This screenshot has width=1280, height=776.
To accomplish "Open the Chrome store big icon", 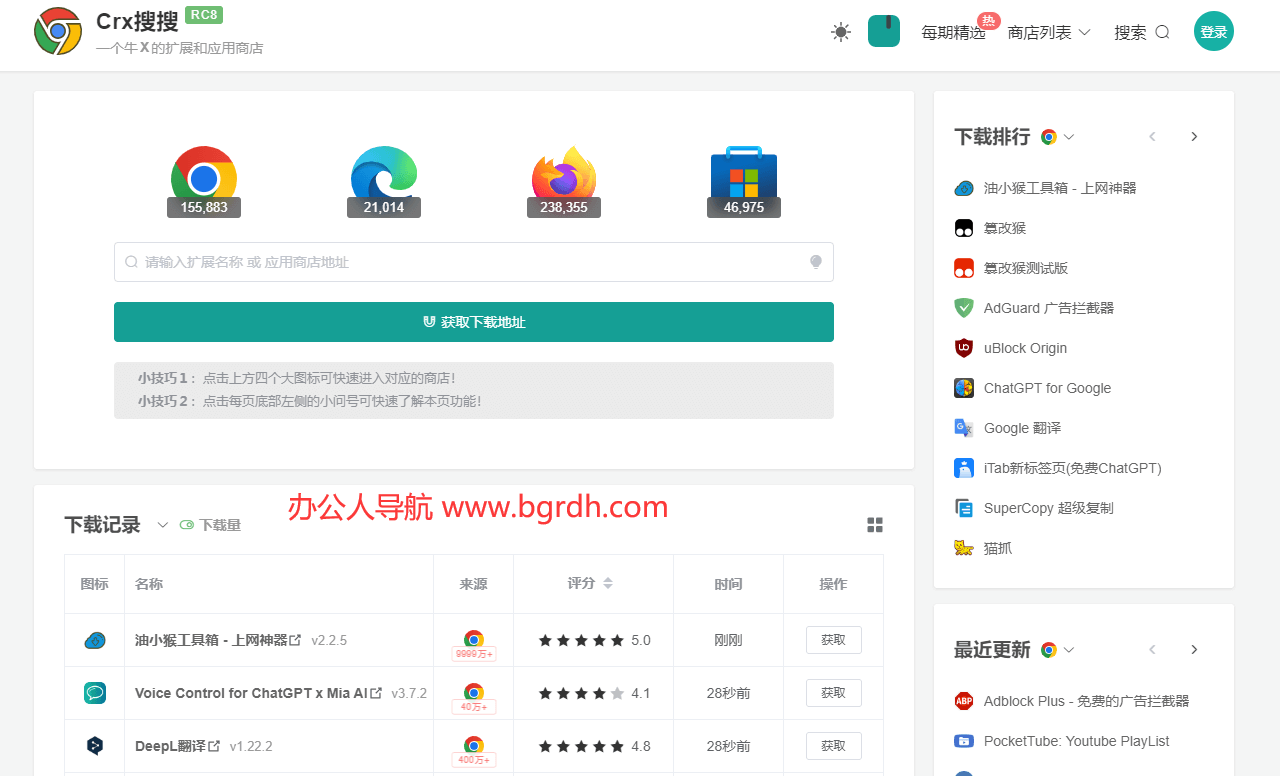I will [204, 180].
